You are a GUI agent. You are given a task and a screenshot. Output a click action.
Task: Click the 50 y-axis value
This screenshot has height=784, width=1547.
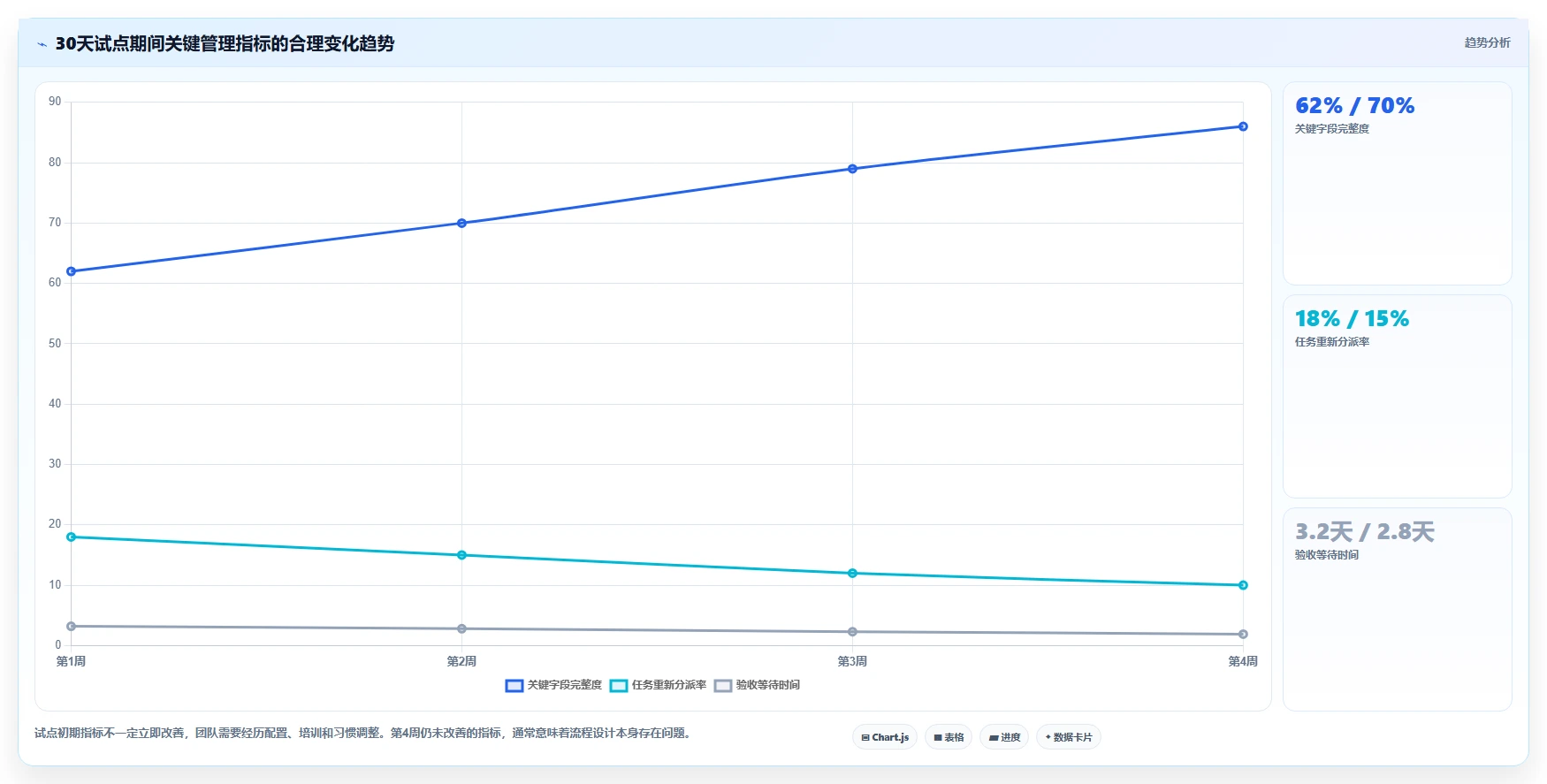(x=55, y=343)
